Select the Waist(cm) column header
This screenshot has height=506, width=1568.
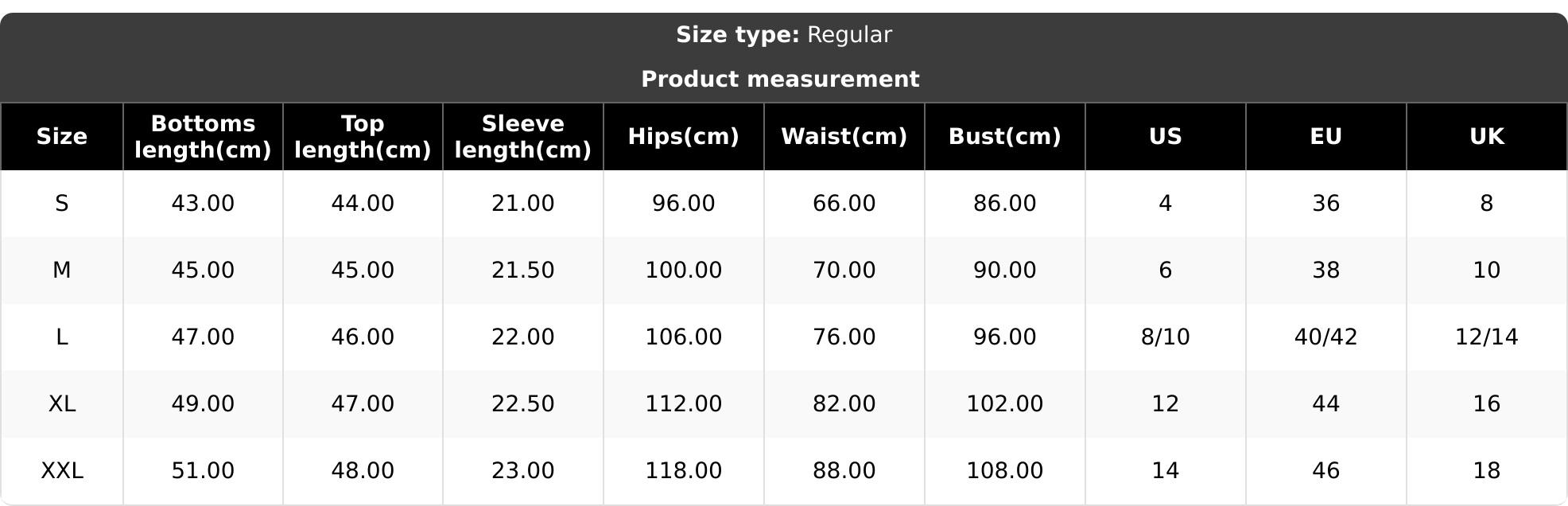844,137
